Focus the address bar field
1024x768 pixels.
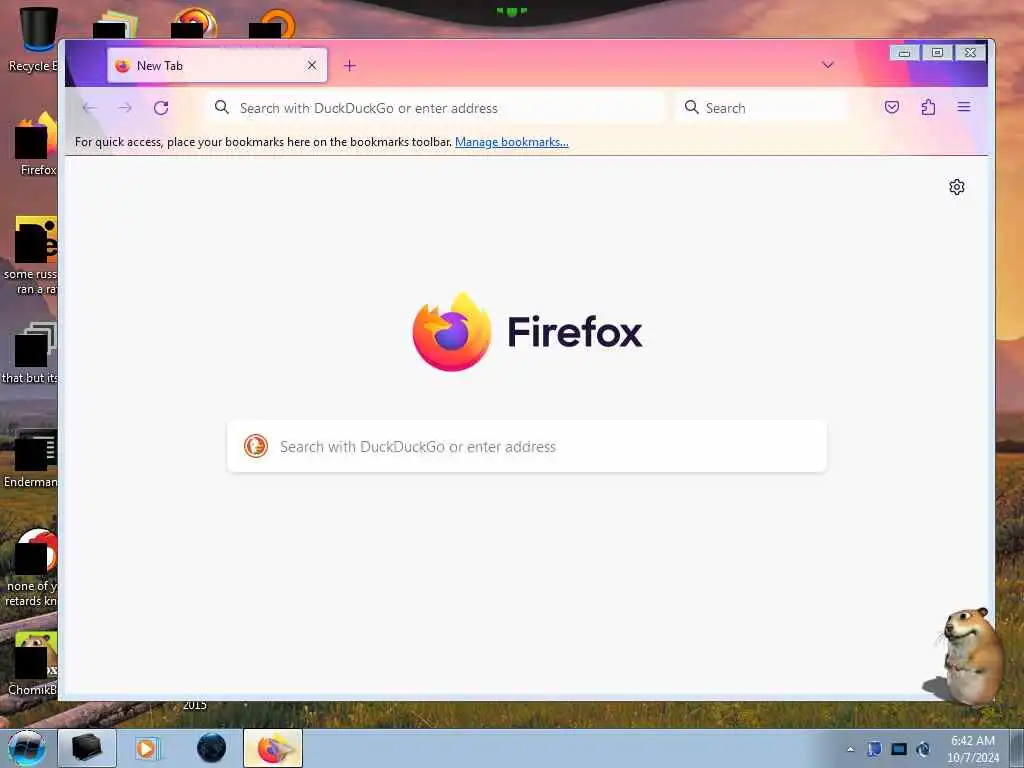click(x=436, y=108)
